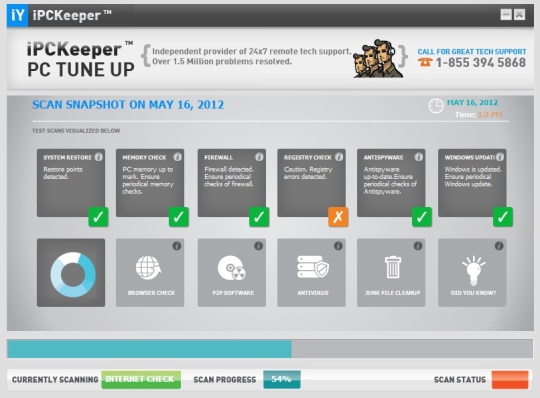The height and width of the screenshot is (398, 540).
Task: Click the Time: 1:2 PM text
Action: tap(479, 115)
